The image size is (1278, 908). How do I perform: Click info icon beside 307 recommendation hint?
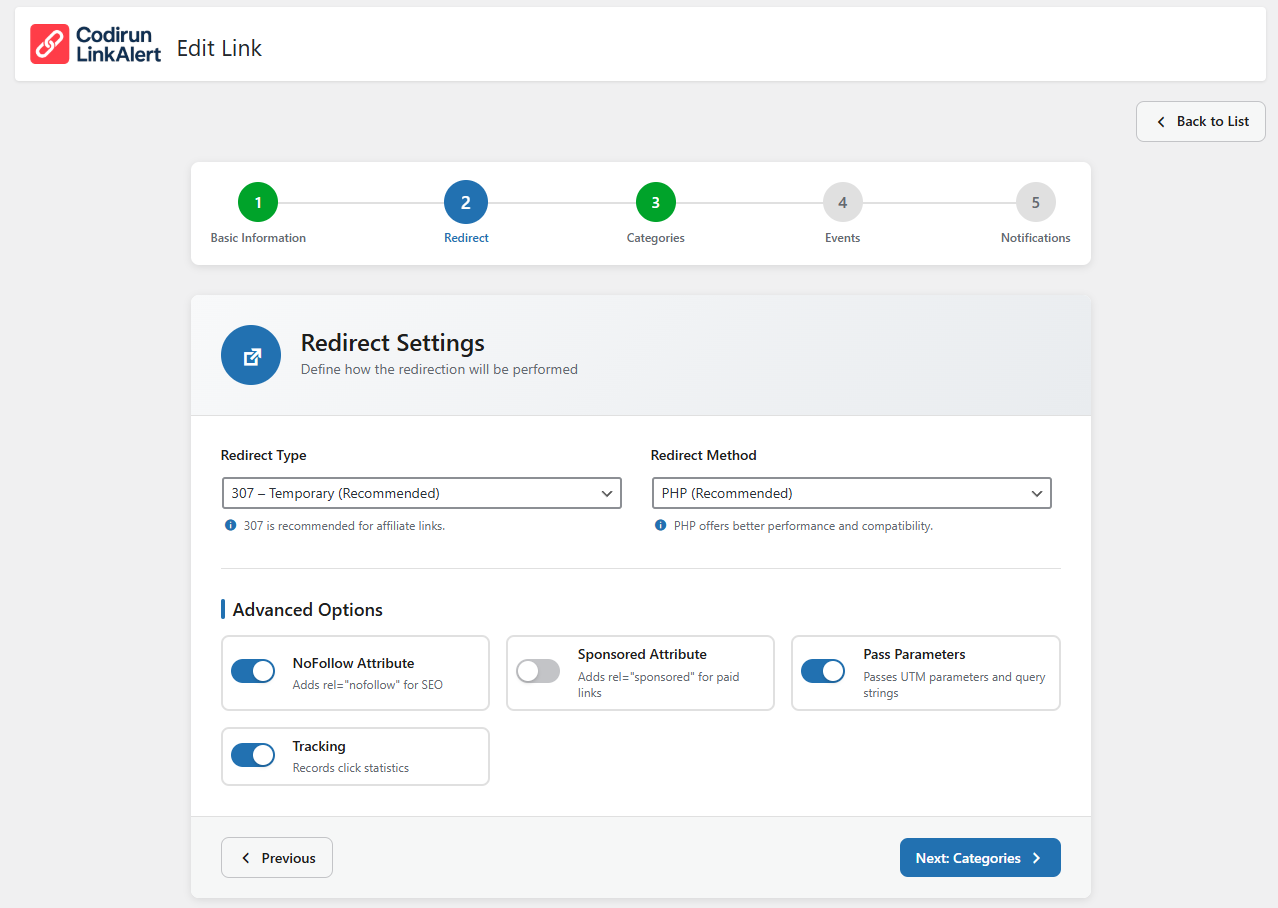(x=231, y=525)
